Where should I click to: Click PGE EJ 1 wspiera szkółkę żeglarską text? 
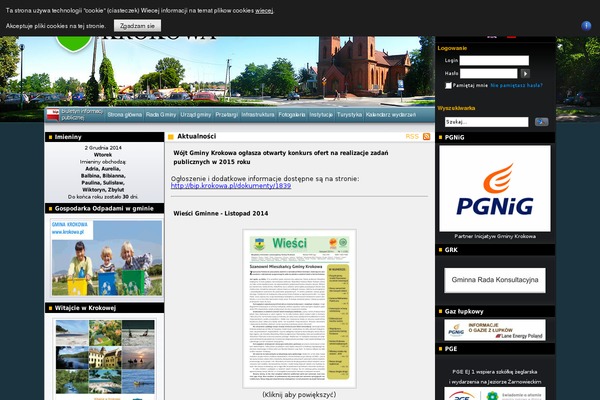point(495,372)
